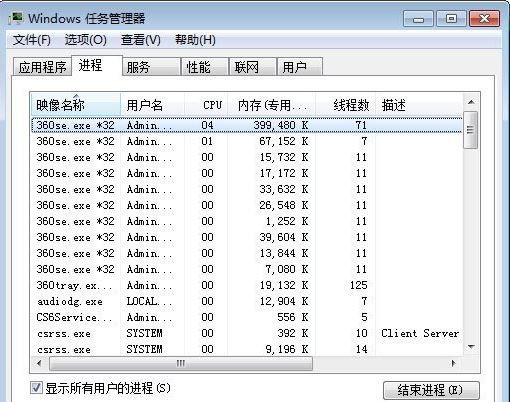510x402 pixels.
Task: Open the 性能 tab
Action: point(205,67)
